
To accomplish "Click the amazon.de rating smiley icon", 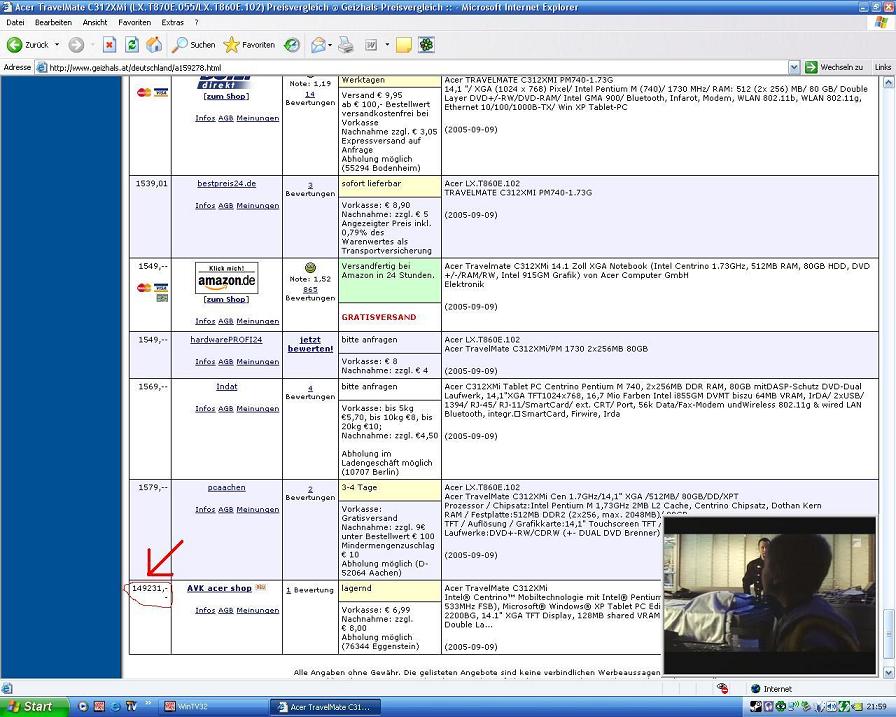I will pos(310,267).
